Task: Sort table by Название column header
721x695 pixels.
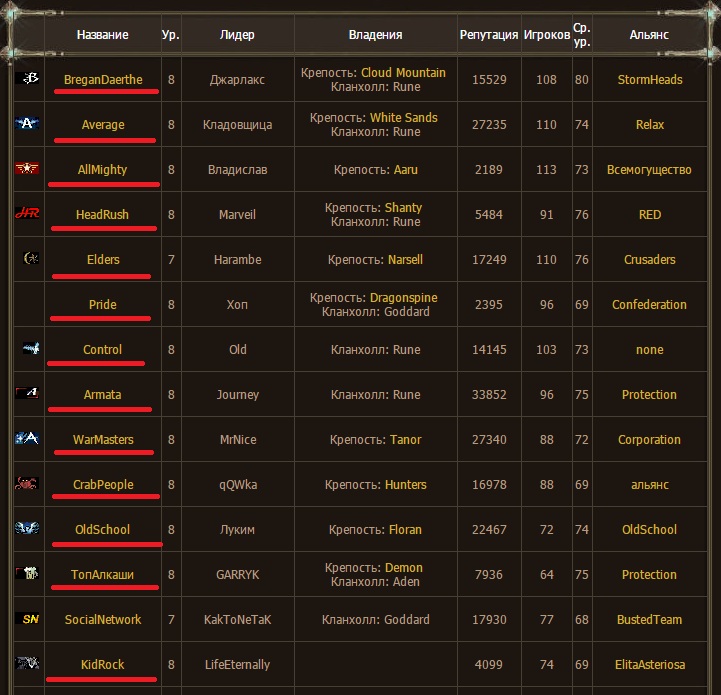Action: [x=102, y=35]
